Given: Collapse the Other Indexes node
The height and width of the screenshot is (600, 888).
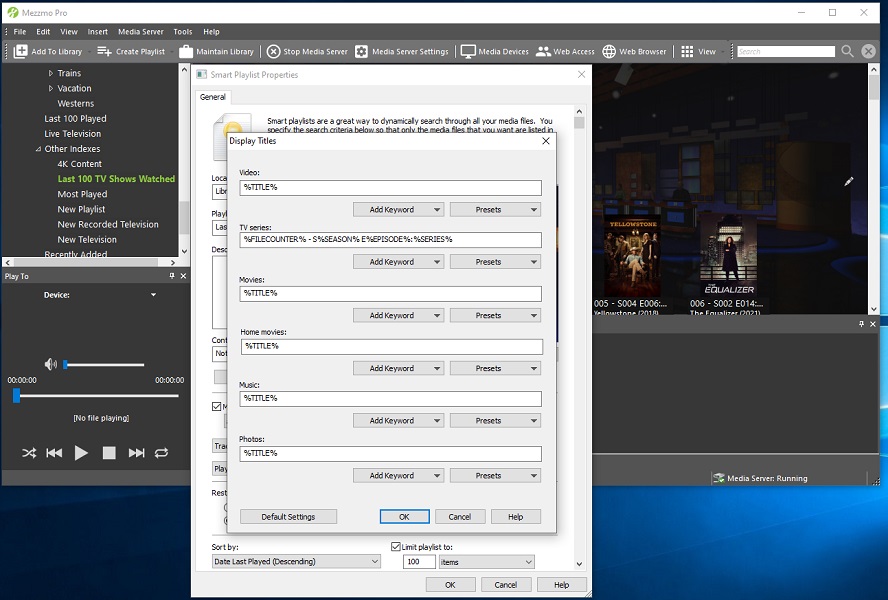Looking at the screenshot, I should (x=38, y=149).
